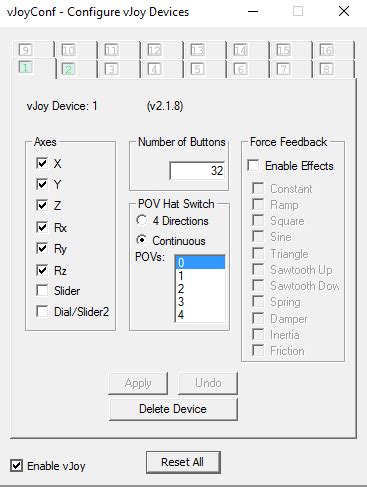Image resolution: width=367 pixels, height=487 pixels.
Task: Select 0 in the POVs list
Action: 200,263
